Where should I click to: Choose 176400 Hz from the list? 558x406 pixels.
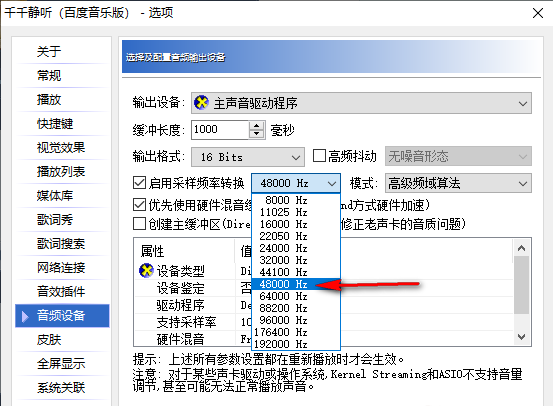pyautogui.click(x=296, y=332)
